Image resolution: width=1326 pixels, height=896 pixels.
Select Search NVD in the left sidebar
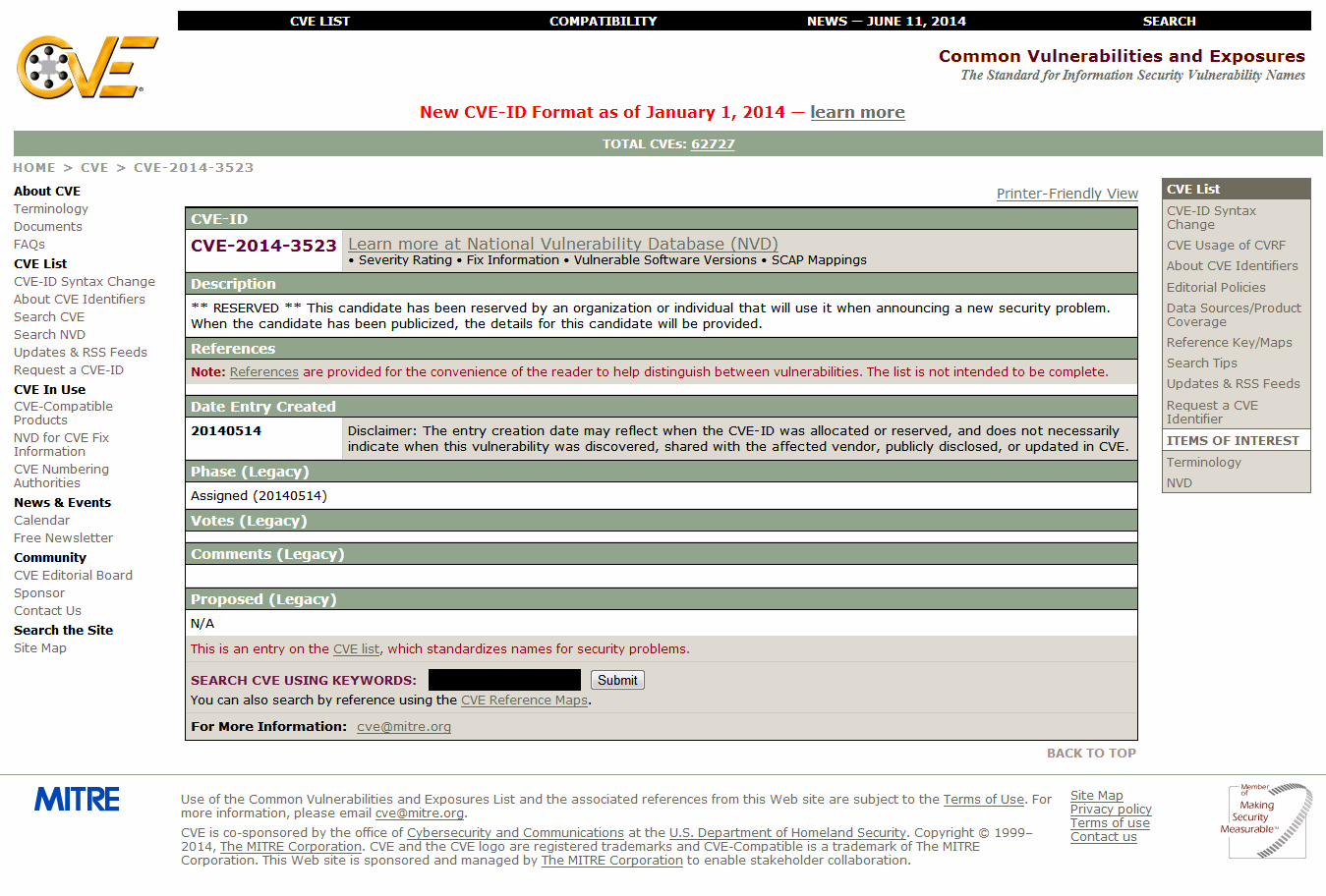click(49, 335)
